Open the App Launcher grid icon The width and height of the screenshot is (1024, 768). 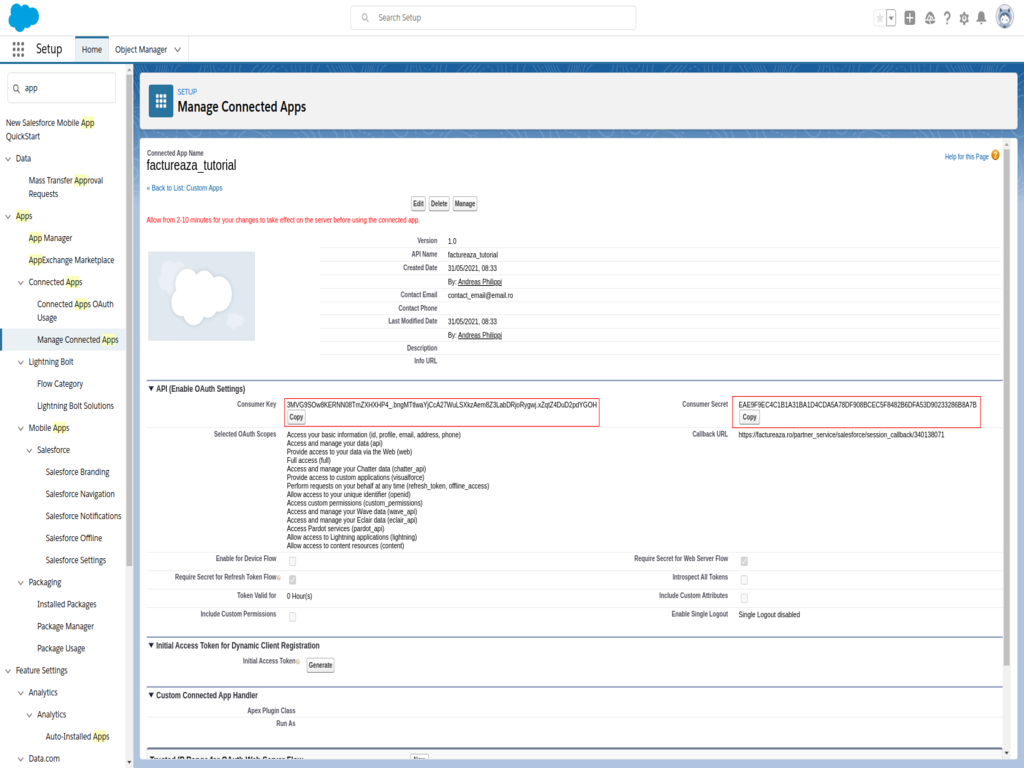coord(18,48)
